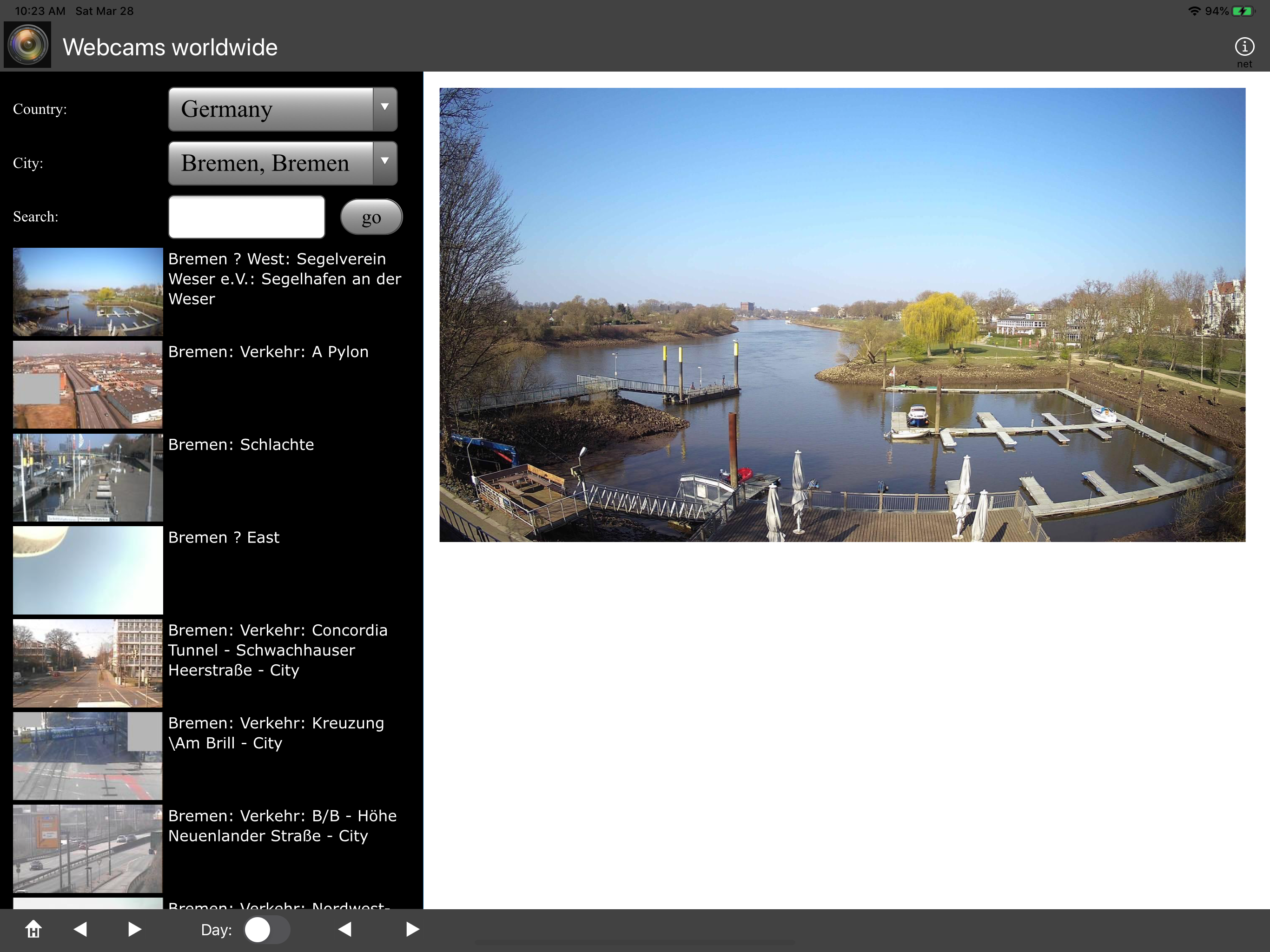The width and height of the screenshot is (1270, 952).
Task: Open the Country dropdown showing Germany
Action: 282,109
